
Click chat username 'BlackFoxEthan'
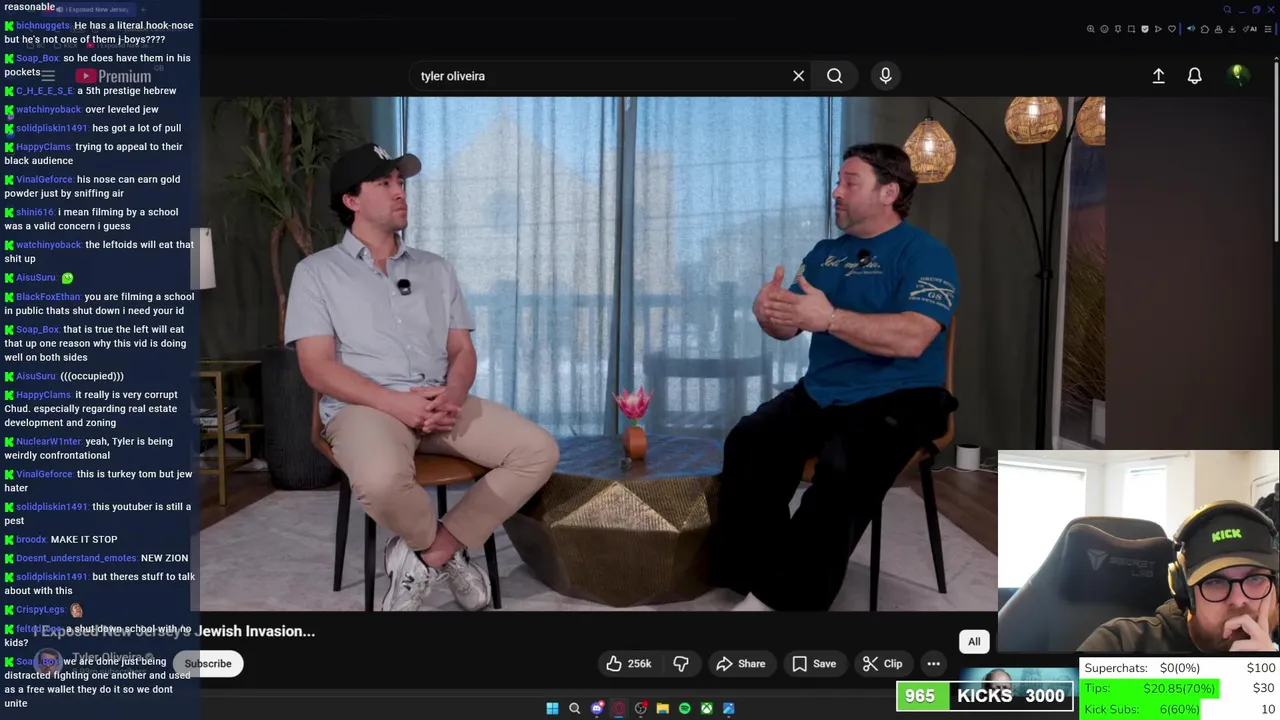pos(48,297)
